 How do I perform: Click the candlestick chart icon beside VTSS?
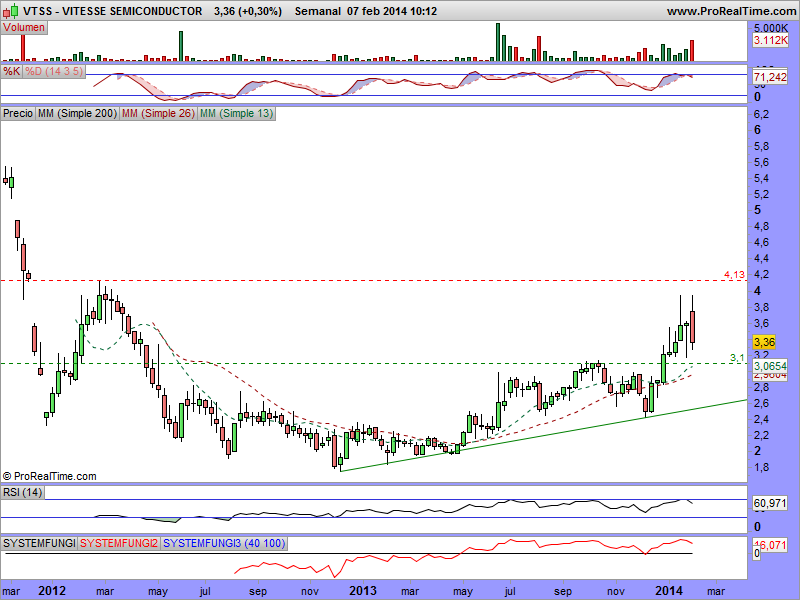point(11,10)
